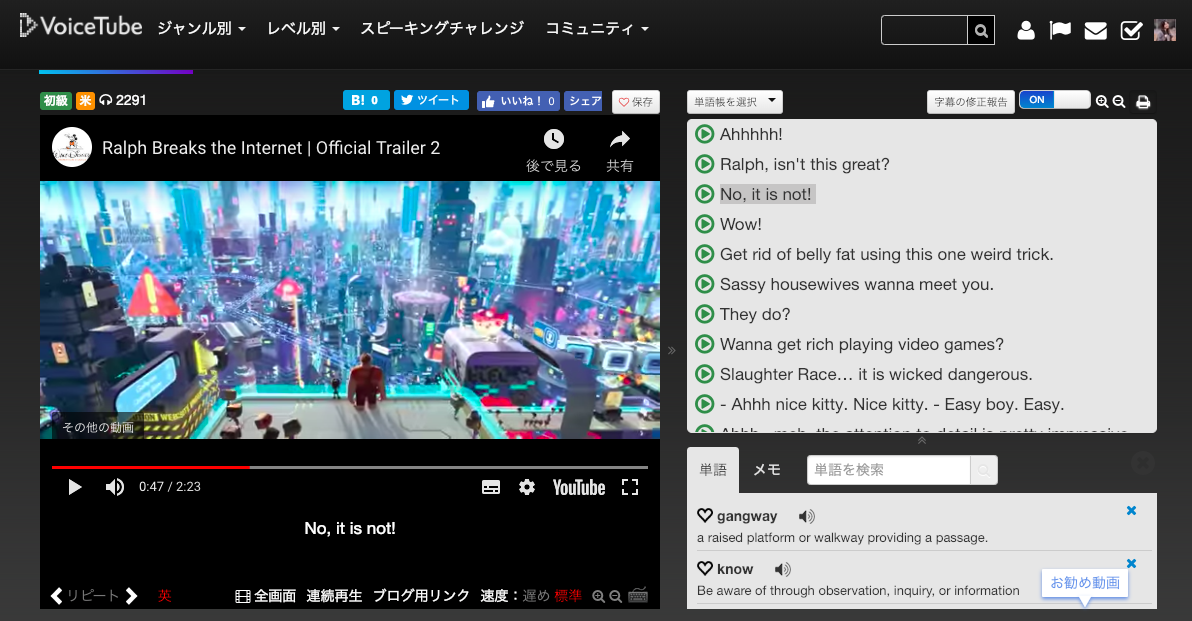This screenshot has height=621, width=1192.
Task: Switch to the 単語 words tab
Action: click(713, 470)
